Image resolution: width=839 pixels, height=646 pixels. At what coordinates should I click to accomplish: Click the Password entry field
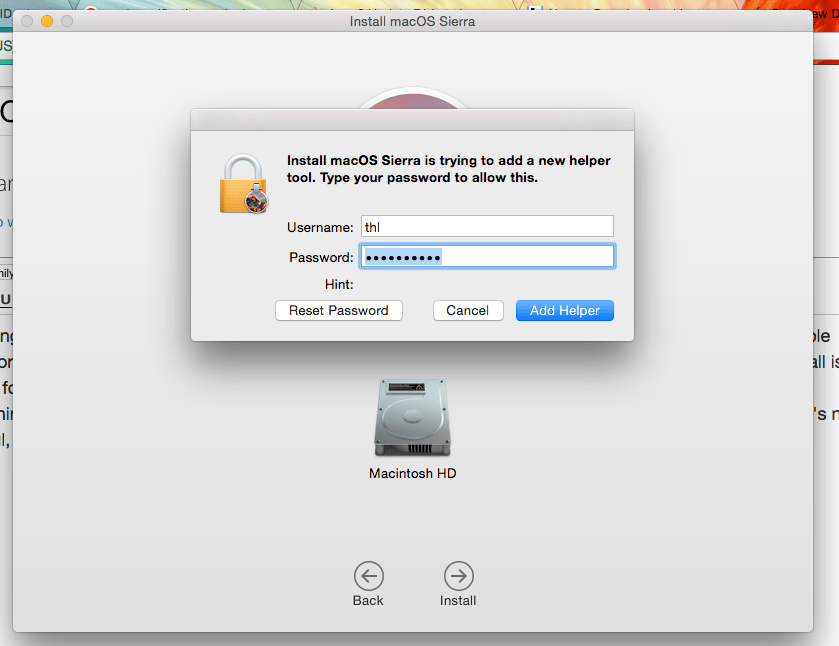click(487, 256)
